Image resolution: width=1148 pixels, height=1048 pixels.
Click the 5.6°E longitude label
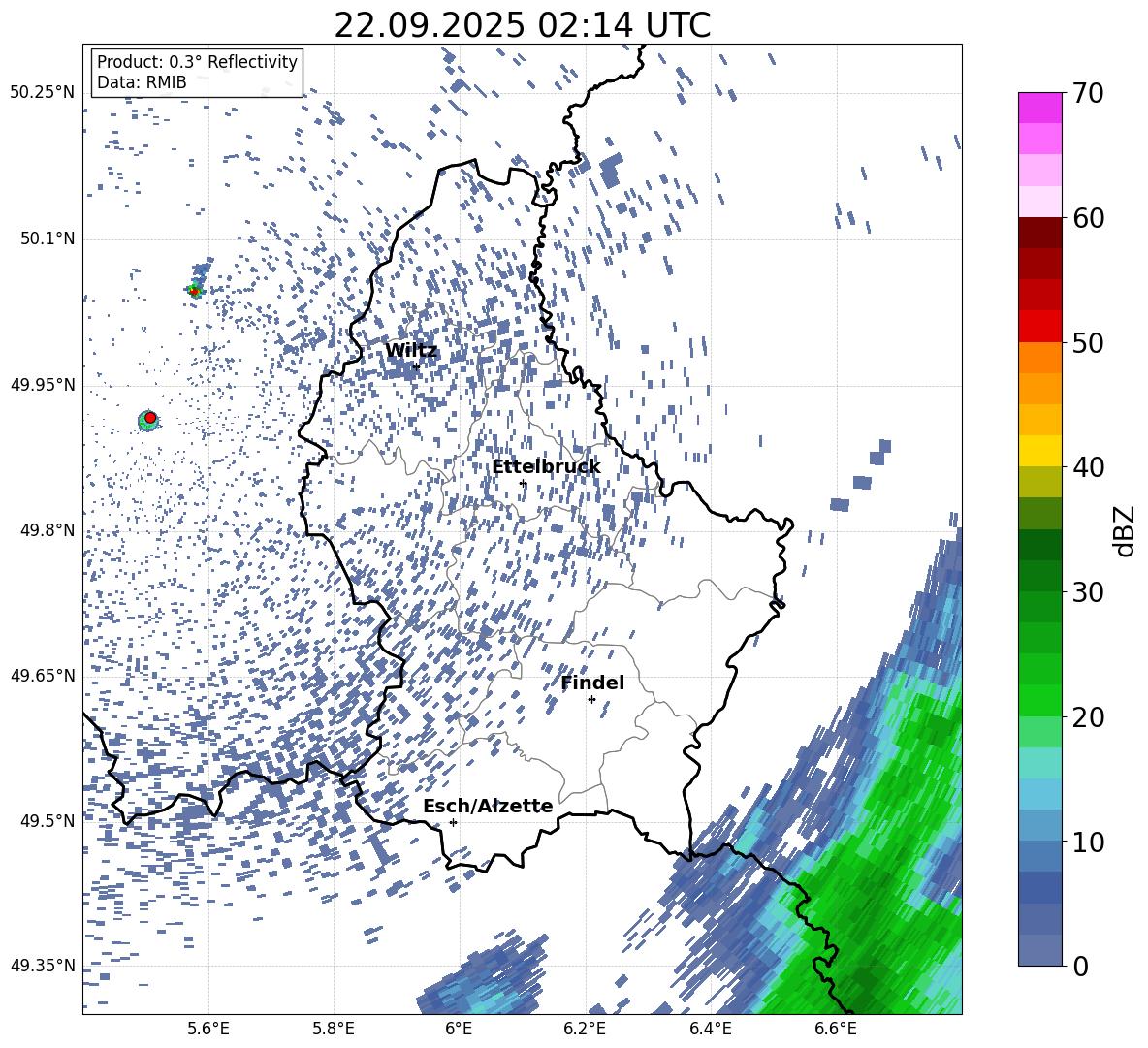[208, 1029]
